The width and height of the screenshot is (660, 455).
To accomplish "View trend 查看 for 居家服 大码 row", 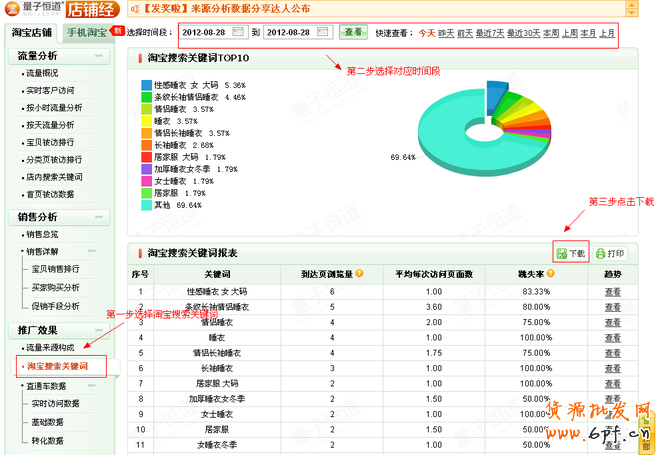I will click(612, 383).
